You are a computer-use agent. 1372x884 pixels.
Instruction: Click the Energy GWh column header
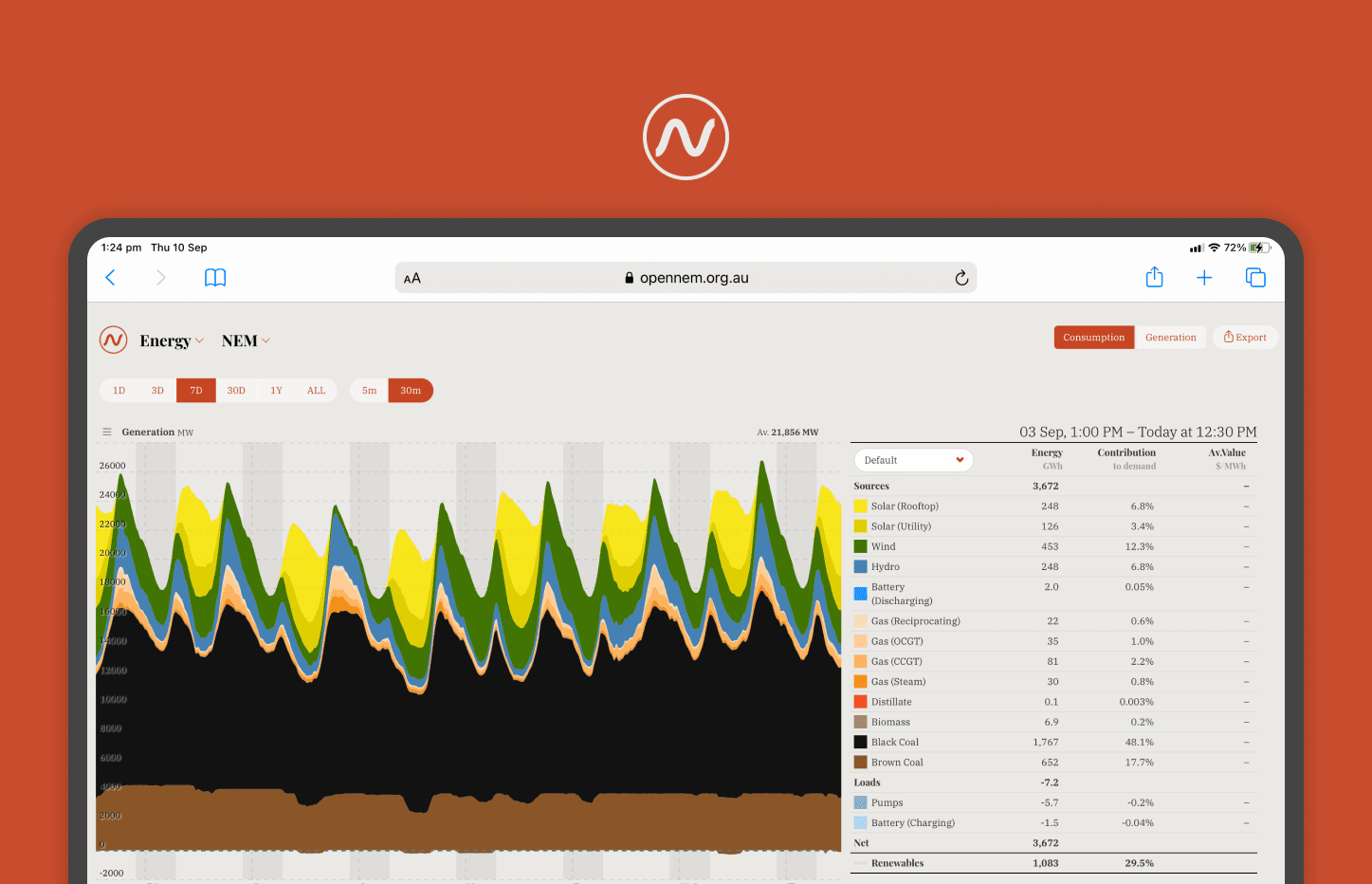click(x=1047, y=459)
